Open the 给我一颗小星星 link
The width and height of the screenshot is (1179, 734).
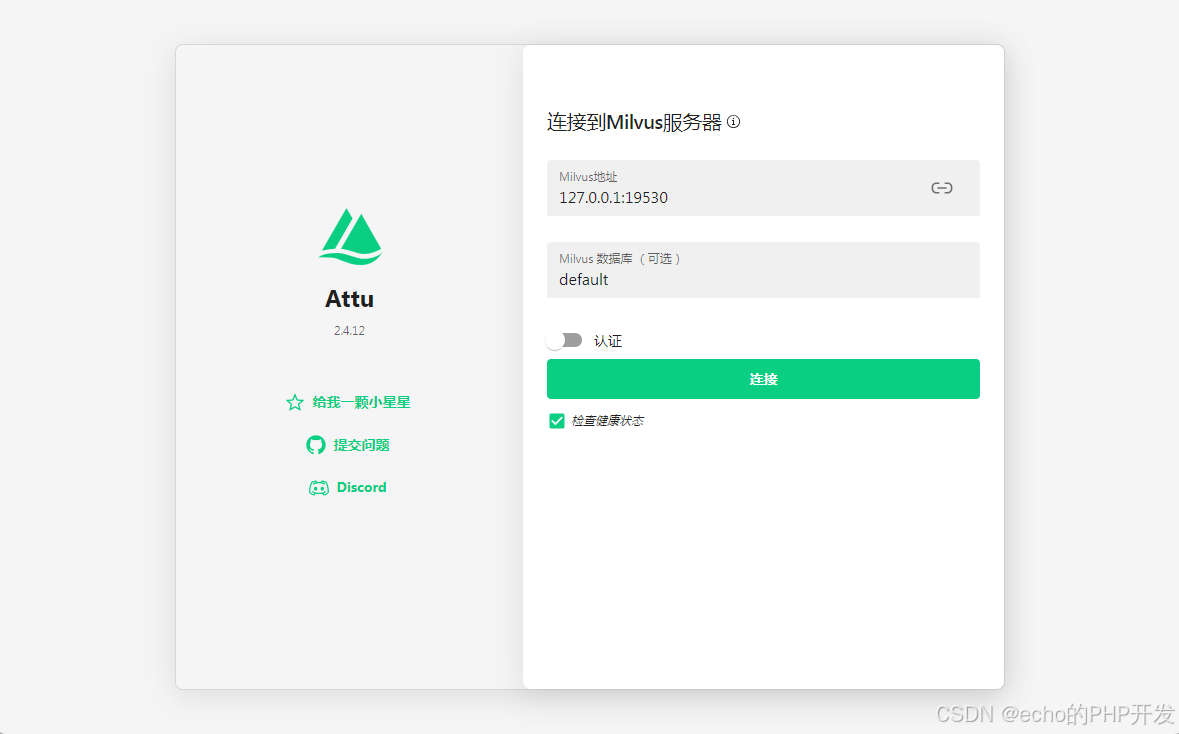point(362,402)
